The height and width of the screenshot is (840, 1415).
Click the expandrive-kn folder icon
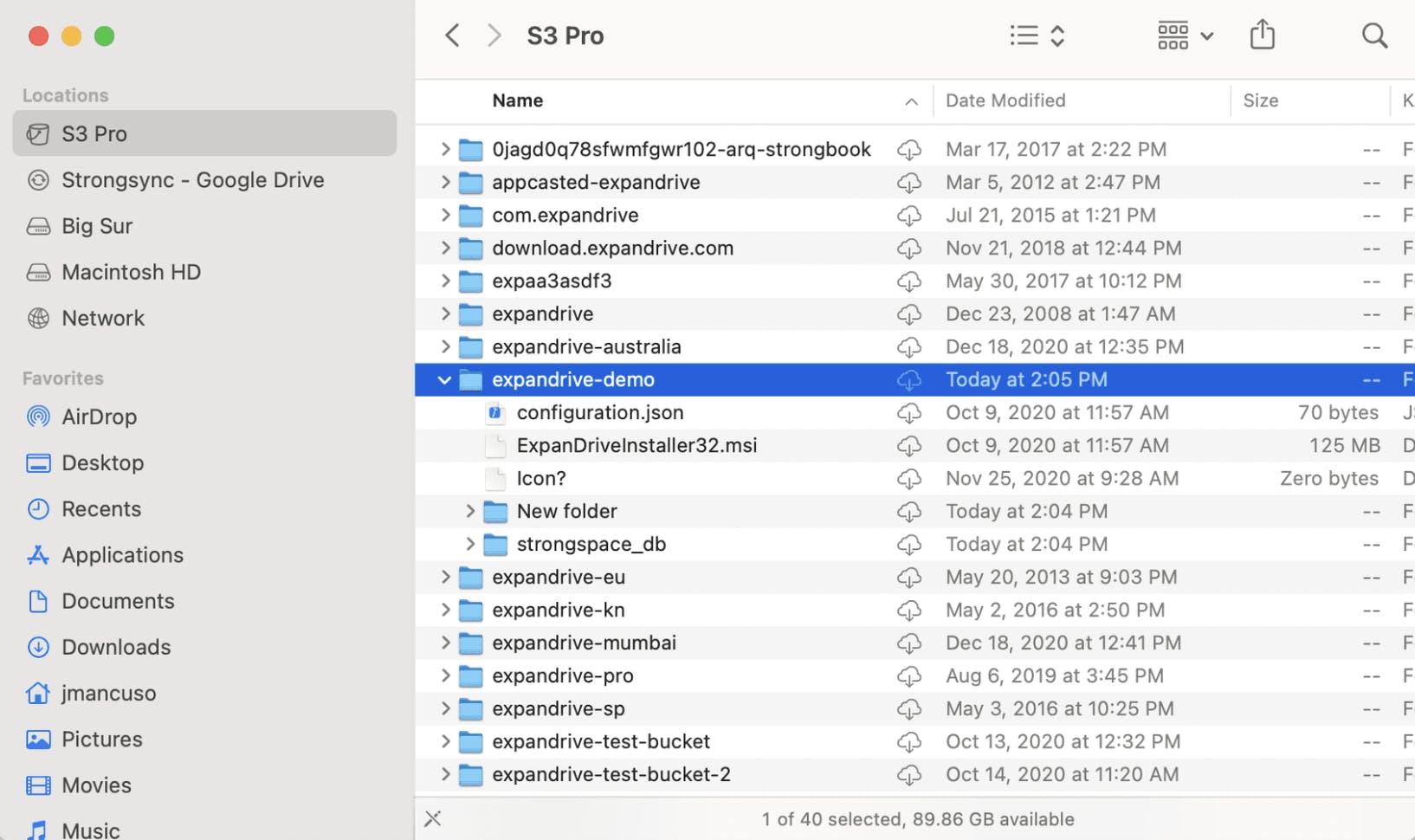[470, 610]
